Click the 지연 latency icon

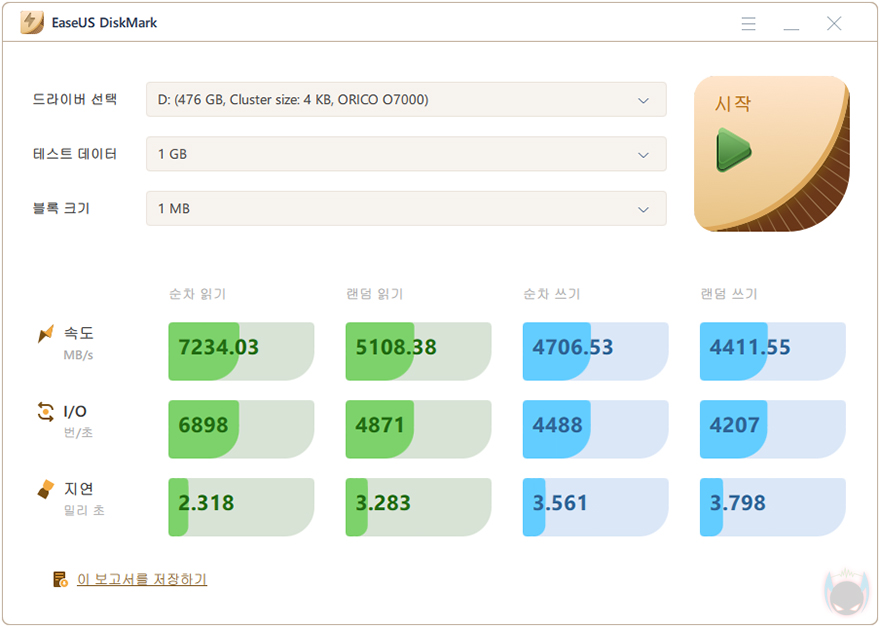[x=45, y=489]
